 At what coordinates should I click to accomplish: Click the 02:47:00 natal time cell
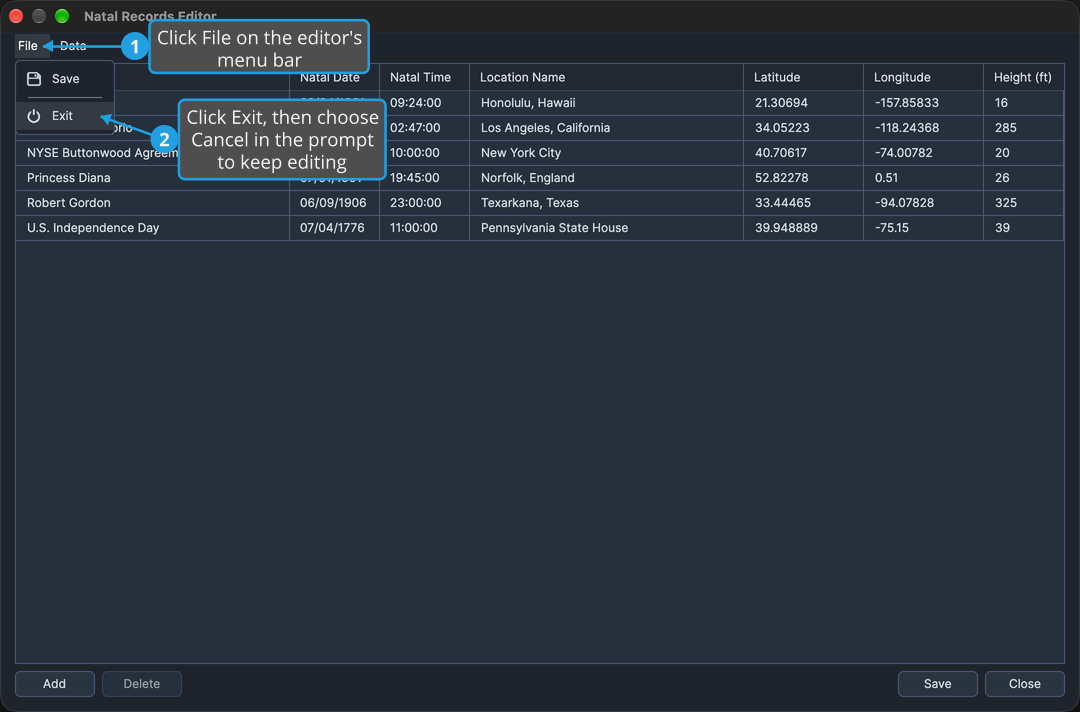click(424, 127)
